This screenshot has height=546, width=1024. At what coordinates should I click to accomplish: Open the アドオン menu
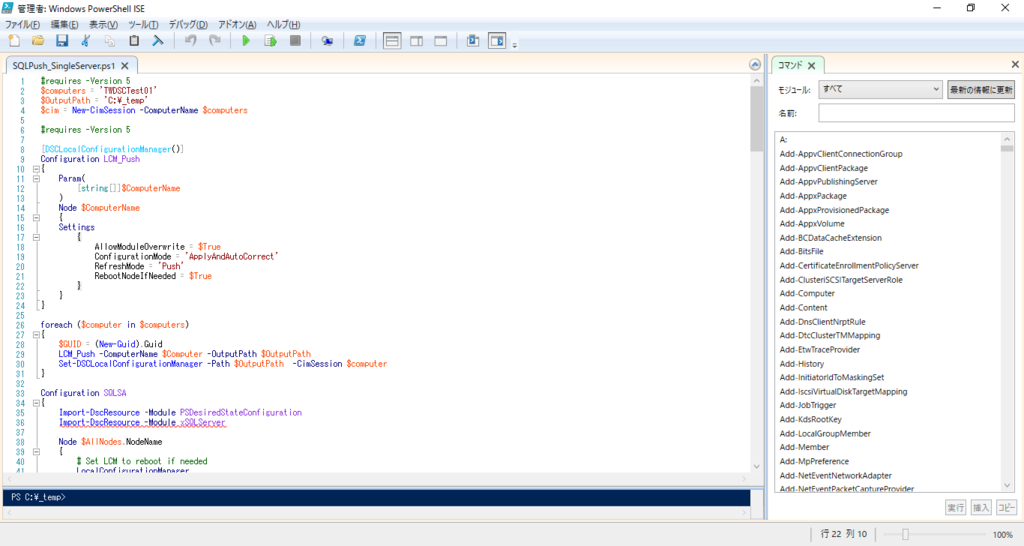[237, 25]
